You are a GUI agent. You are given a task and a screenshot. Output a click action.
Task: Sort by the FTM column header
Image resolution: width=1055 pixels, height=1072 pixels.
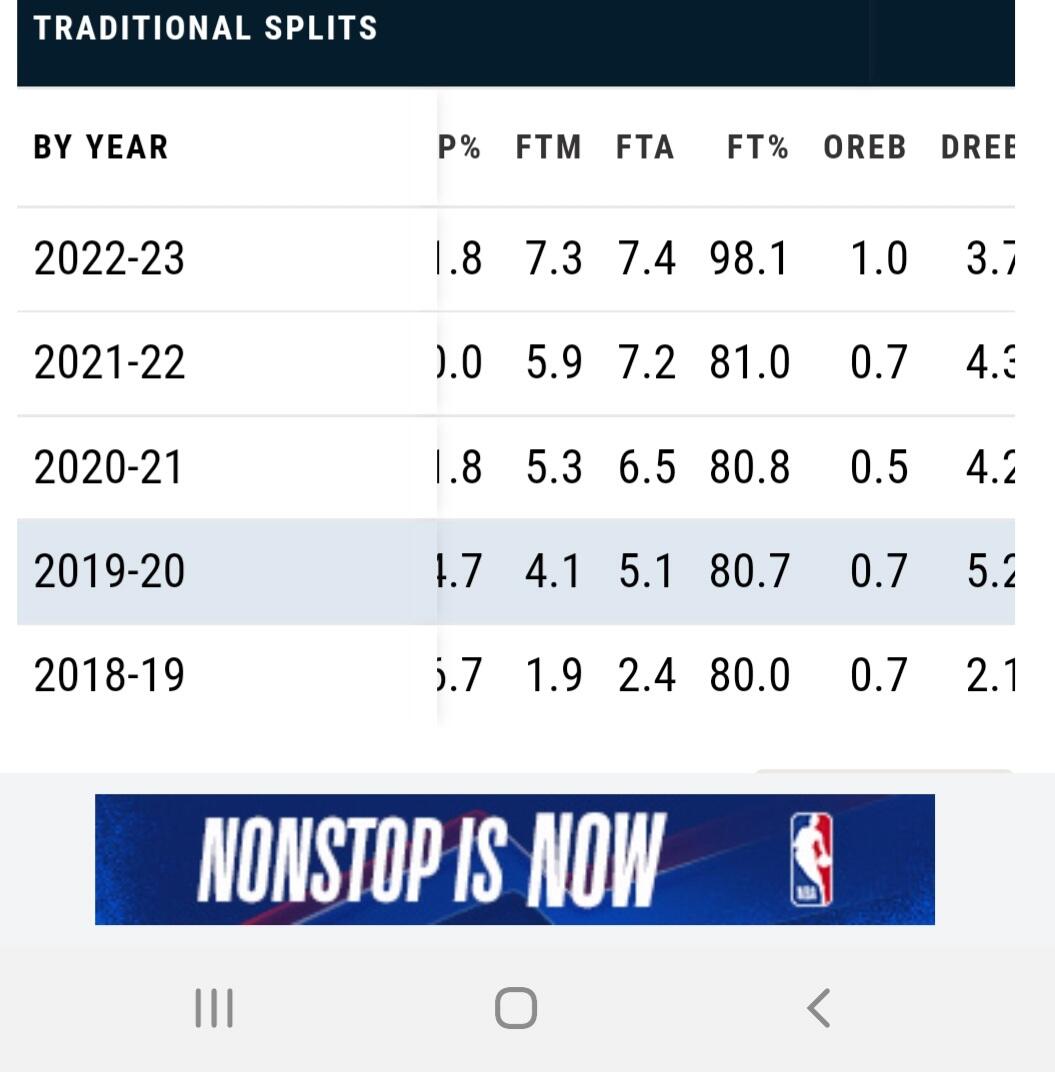(548, 147)
